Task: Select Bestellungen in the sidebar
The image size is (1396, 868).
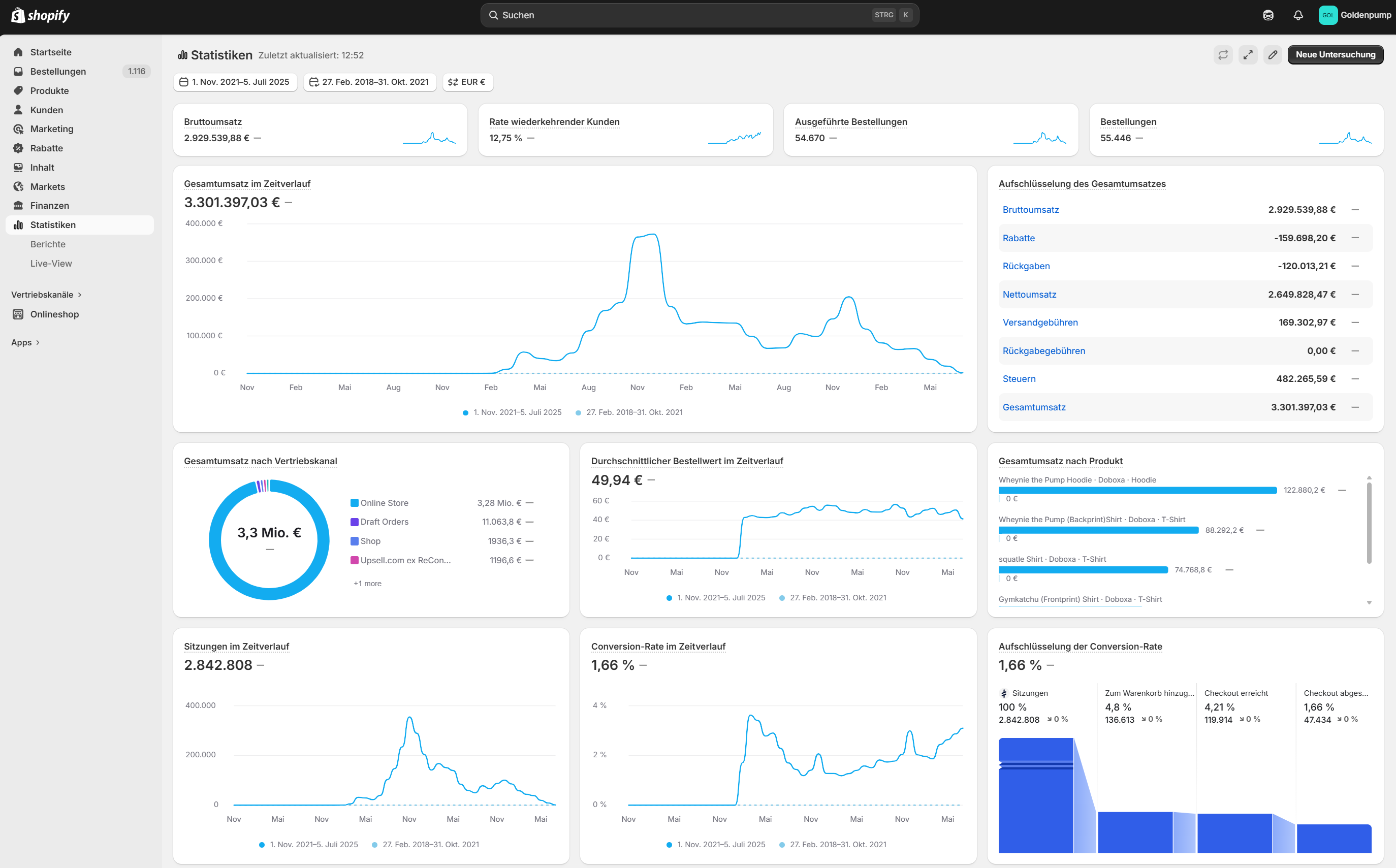Action: point(58,71)
